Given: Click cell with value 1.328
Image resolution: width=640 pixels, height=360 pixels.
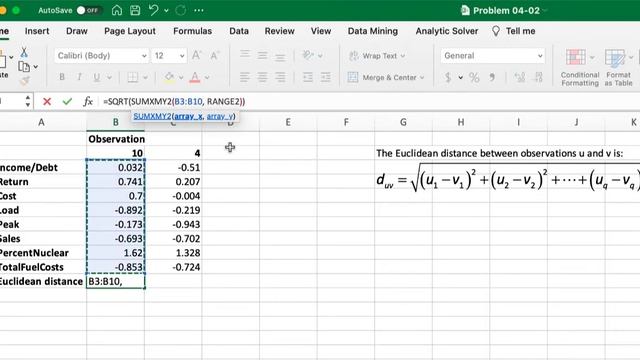Looking at the screenshot, I should [173, 253].
